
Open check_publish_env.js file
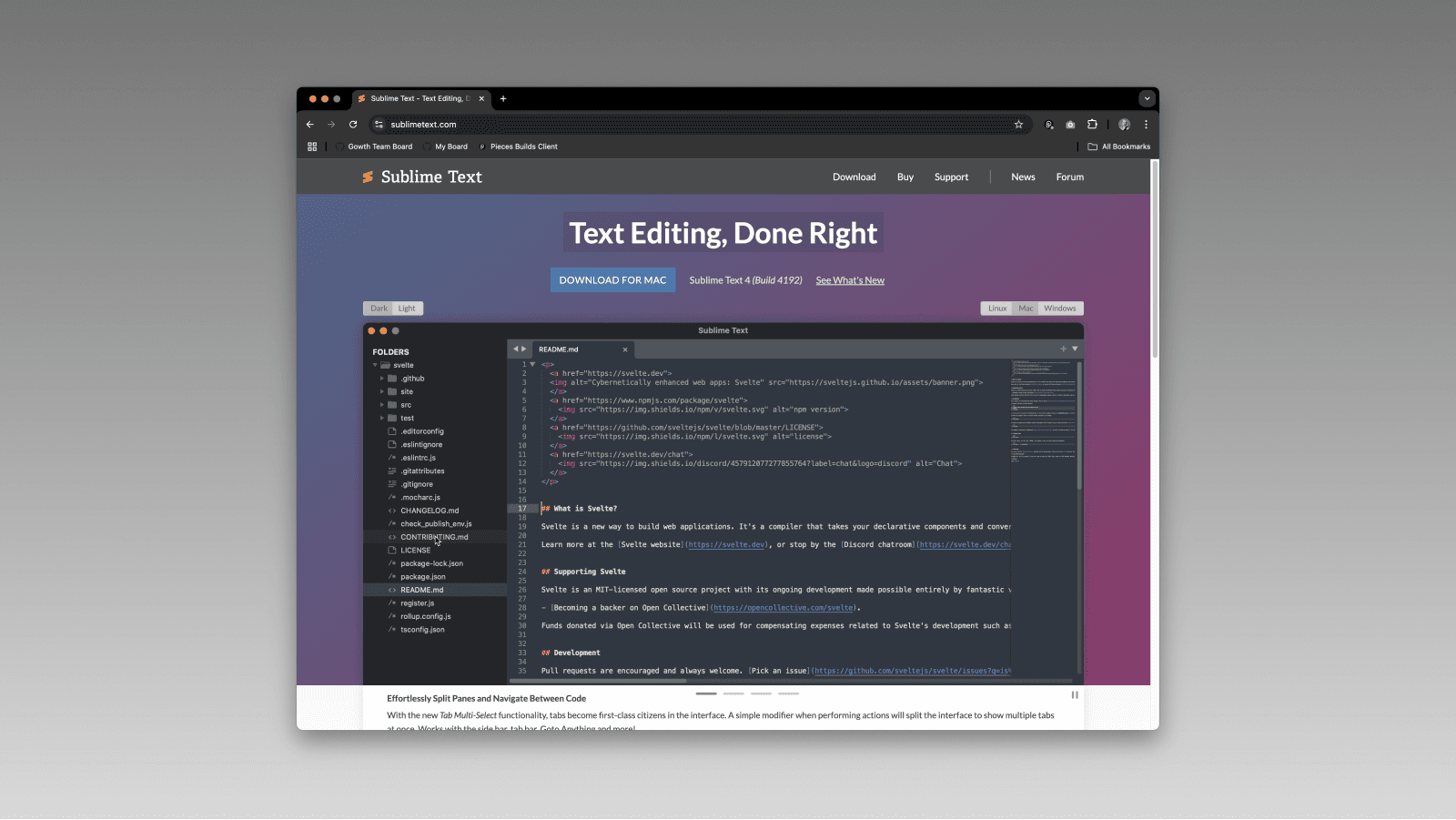click(436, 524)
